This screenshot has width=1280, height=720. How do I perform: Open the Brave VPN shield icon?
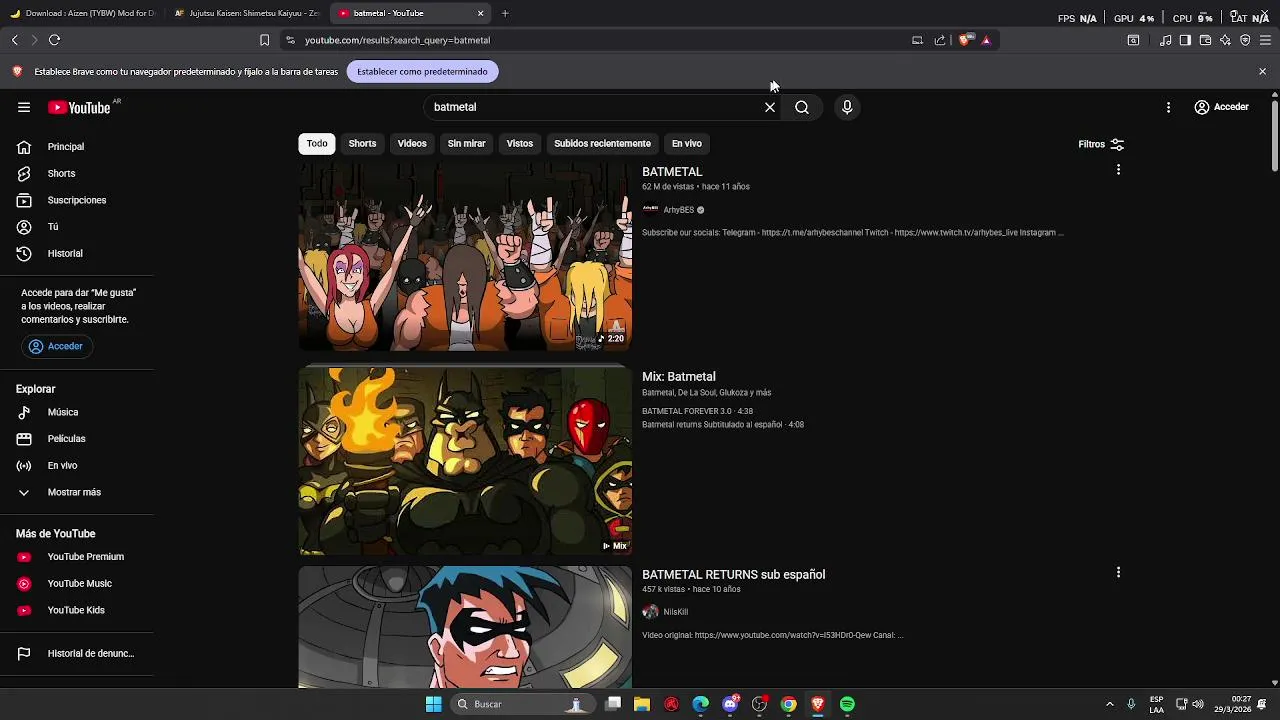[x=1245, y=40]
